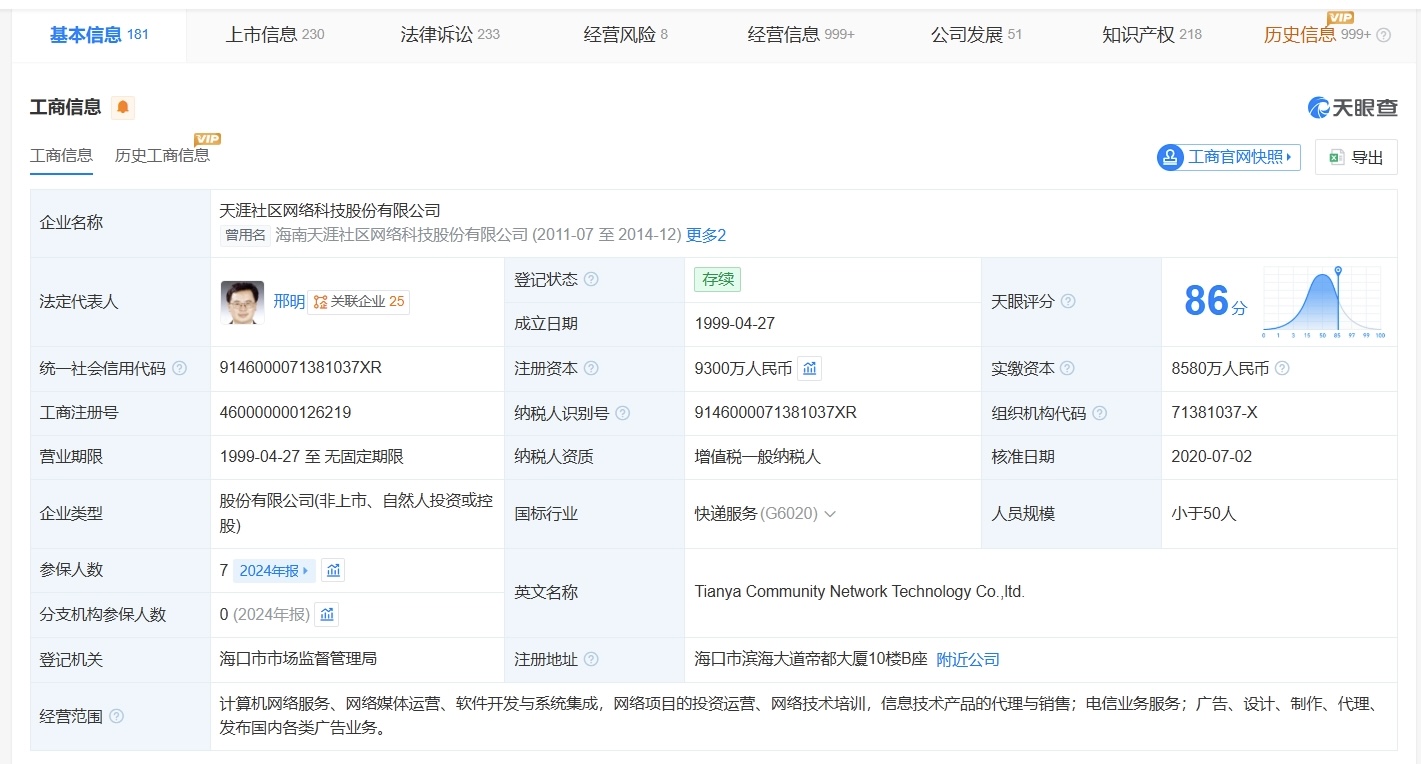Click 小于50人 staff size value
This screenshot has width=1421, height=764.
coord(1204,514)
